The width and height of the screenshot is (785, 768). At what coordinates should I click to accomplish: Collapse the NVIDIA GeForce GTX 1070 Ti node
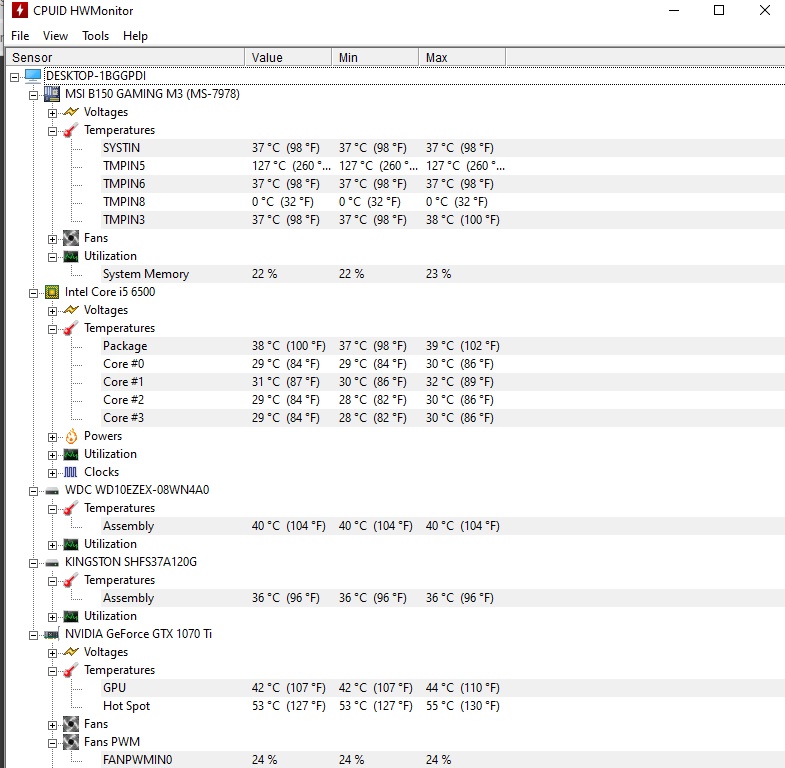pyautogui.click(x=34, y=635)
